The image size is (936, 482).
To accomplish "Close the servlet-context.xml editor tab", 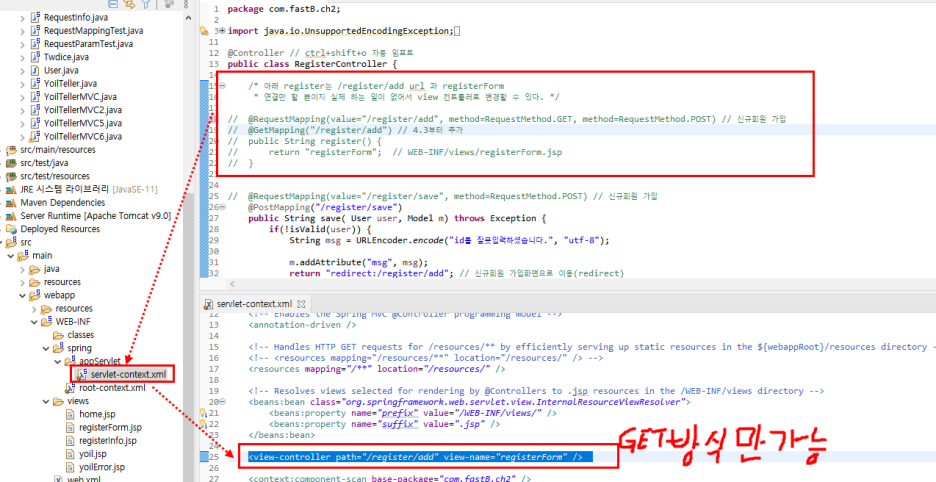I will click(301, 304).
